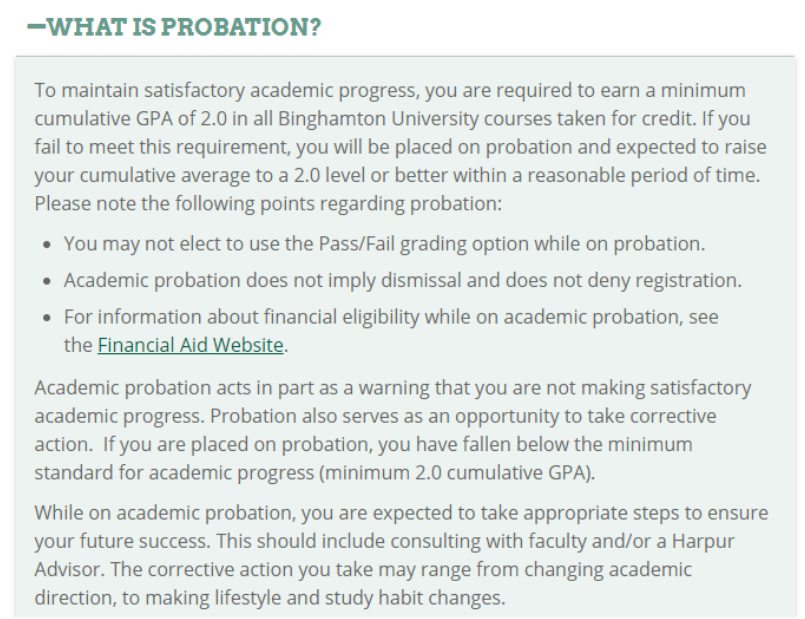The height and width of the screenshot is (619, 805).
Task: Click the phrase "Pass/Fail" in the first bullet
Action: coord(349,243)
